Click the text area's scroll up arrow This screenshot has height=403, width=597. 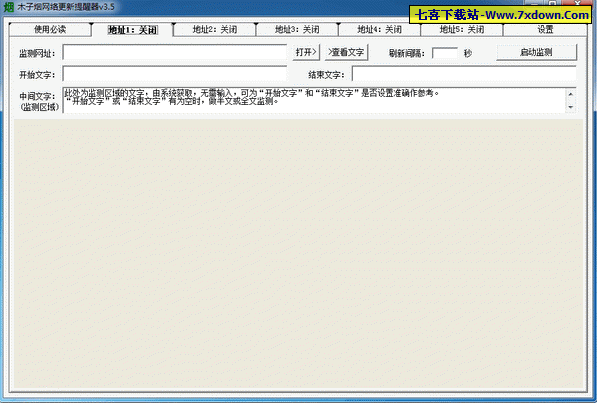pyautogui.click(x=570, y=94)
